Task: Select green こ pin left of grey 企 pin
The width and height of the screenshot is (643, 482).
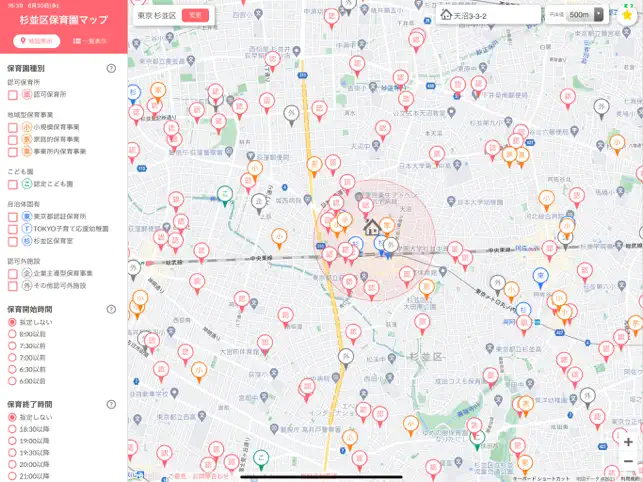Action: point(224,195)
